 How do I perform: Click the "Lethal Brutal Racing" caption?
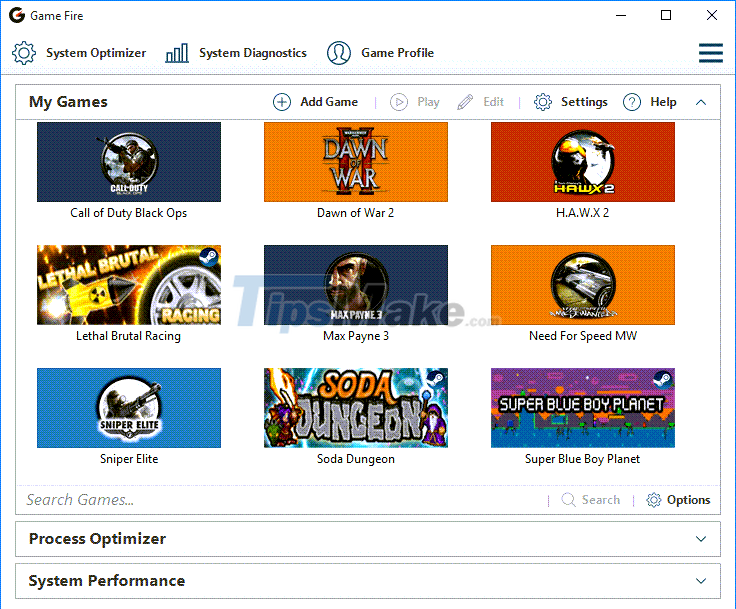128,336
